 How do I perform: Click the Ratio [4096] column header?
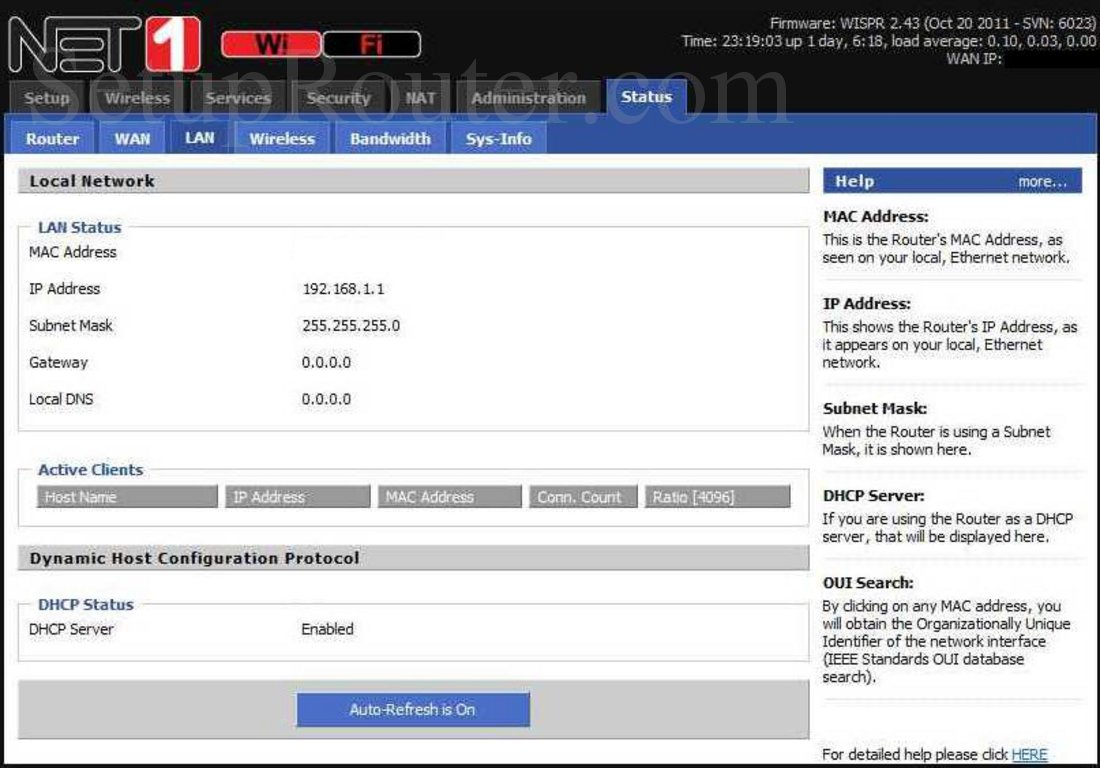719,497
